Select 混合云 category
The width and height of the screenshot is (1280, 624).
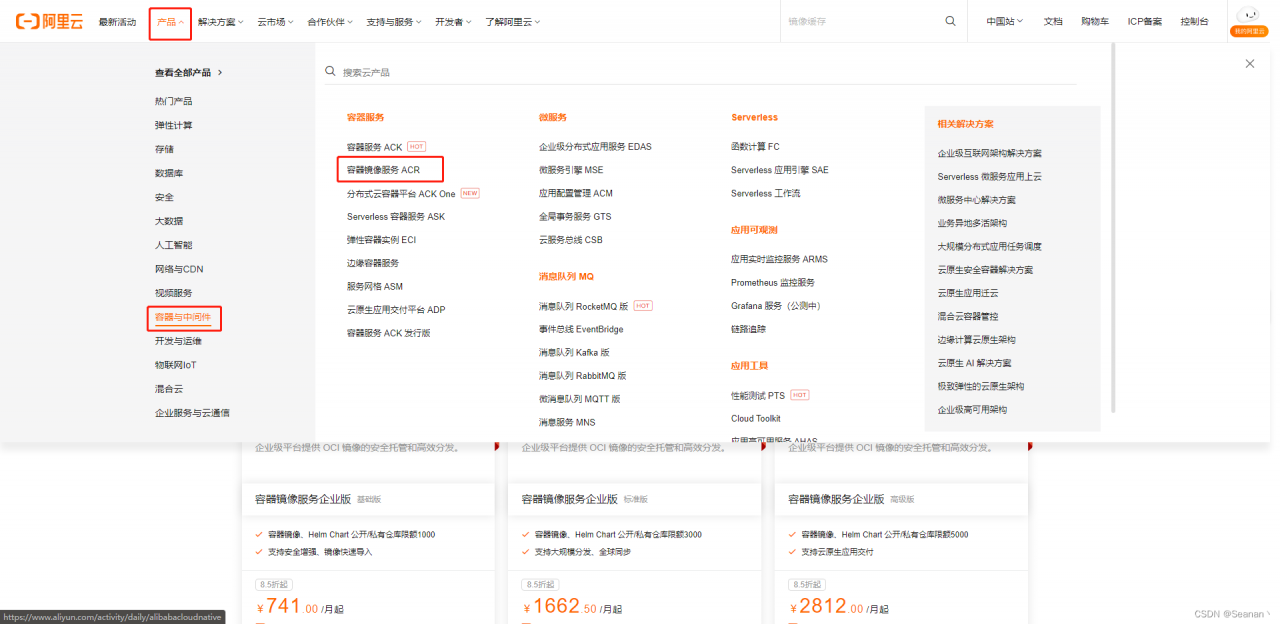[x=169, y=388]
